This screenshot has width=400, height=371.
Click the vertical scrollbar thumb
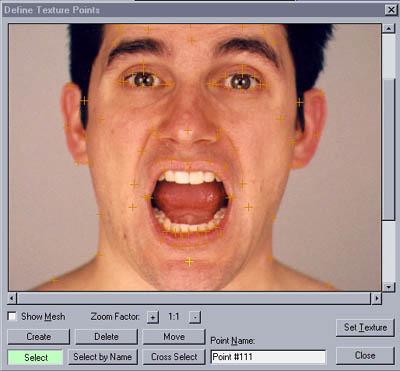coord(388,149)
